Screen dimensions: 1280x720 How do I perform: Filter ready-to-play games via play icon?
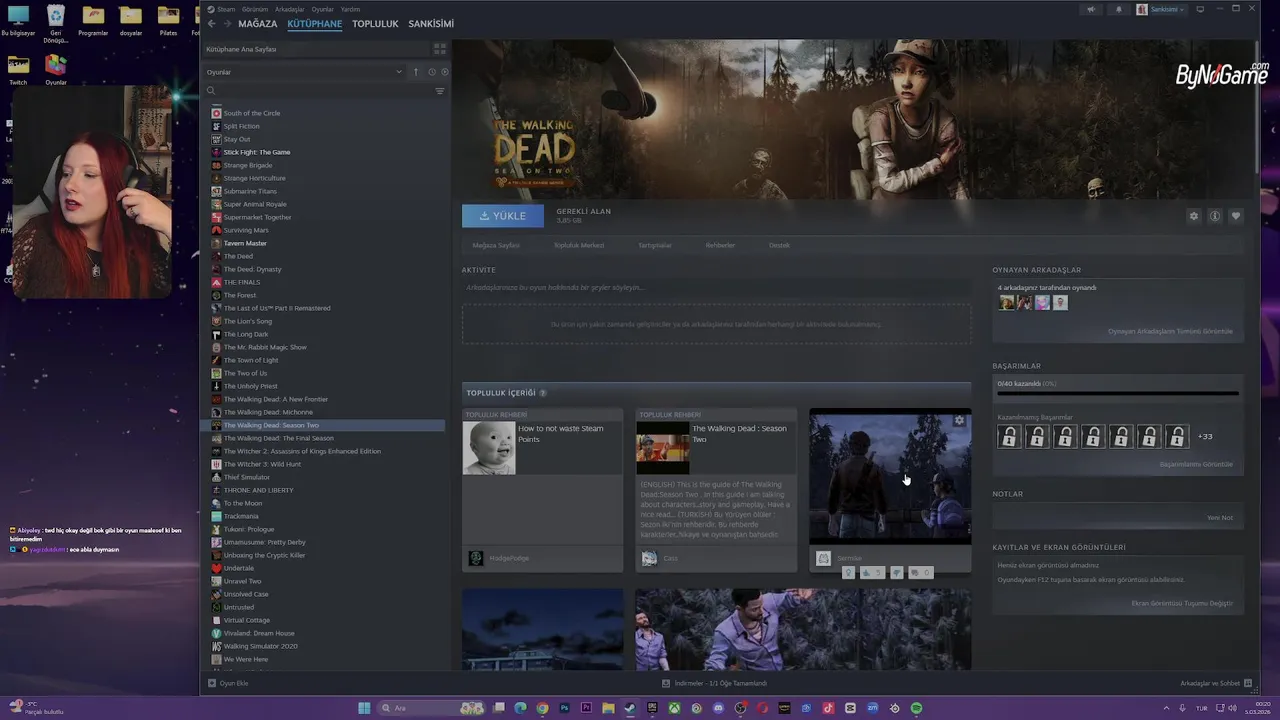click(445, 72)
